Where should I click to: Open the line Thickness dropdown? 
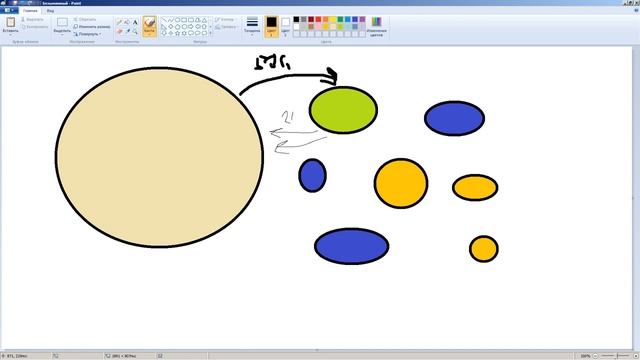click(252, 26)
